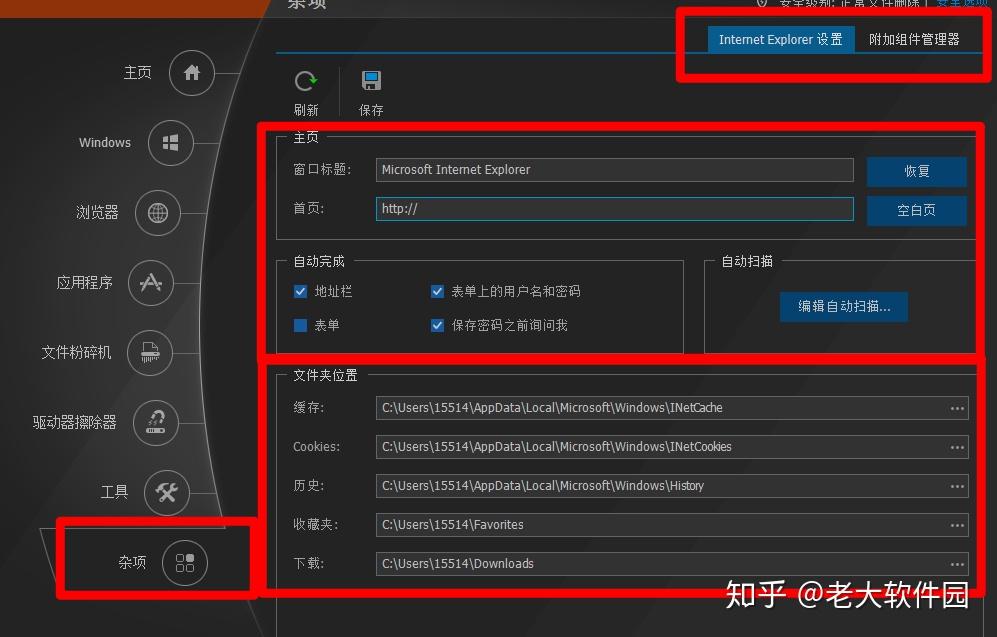Click the 空白页 blank page button

pos(917,210)
